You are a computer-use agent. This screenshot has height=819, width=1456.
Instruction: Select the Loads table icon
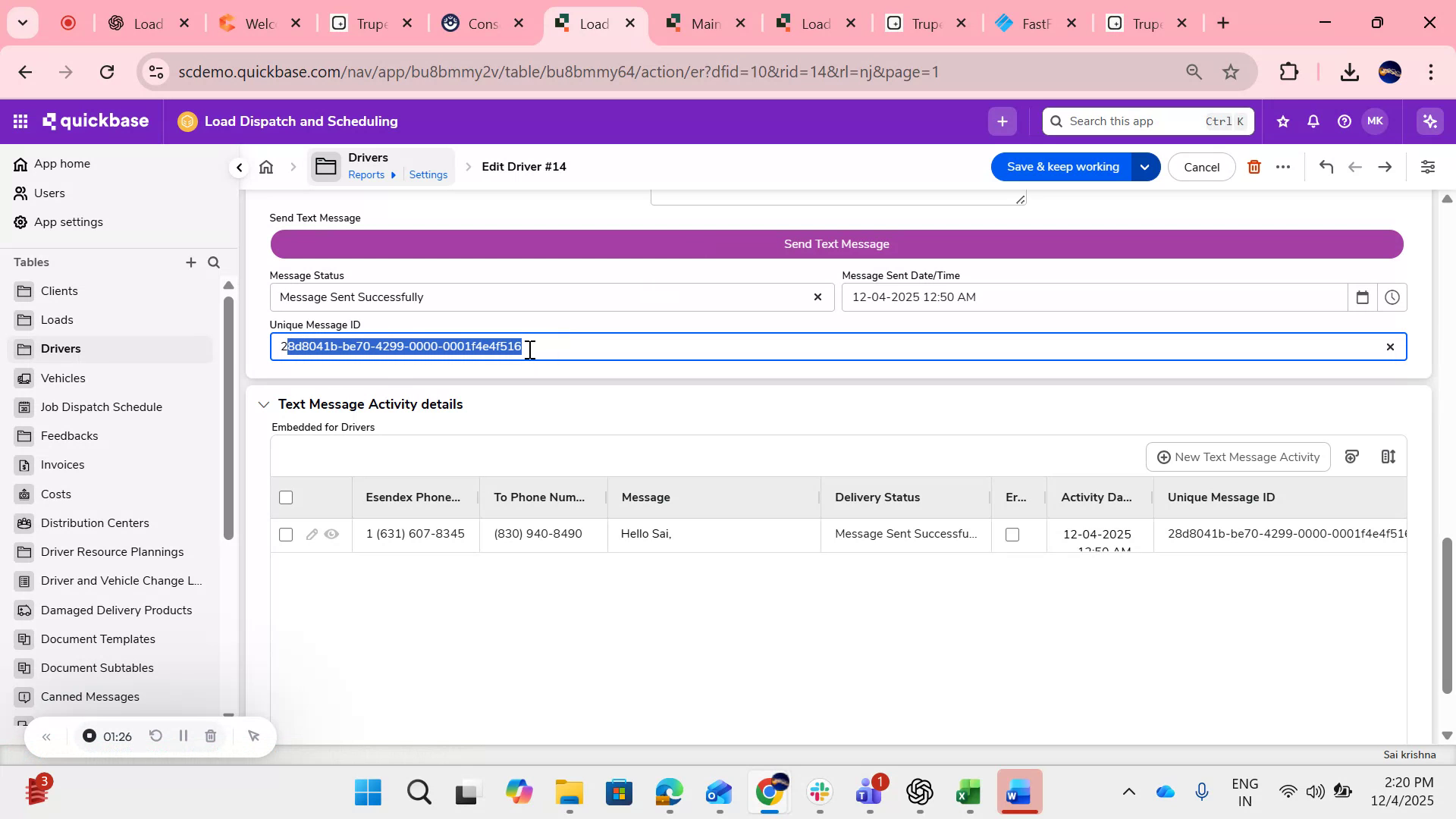25,319
